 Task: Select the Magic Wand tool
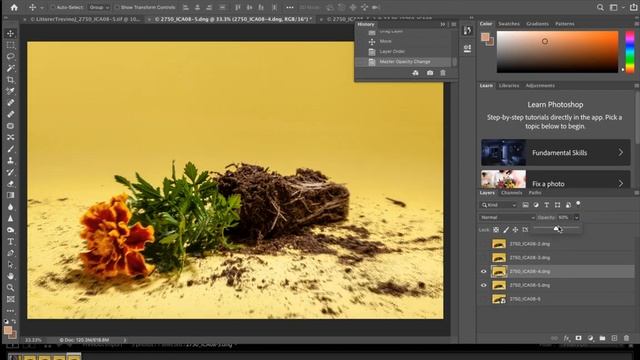pos(11,68)
